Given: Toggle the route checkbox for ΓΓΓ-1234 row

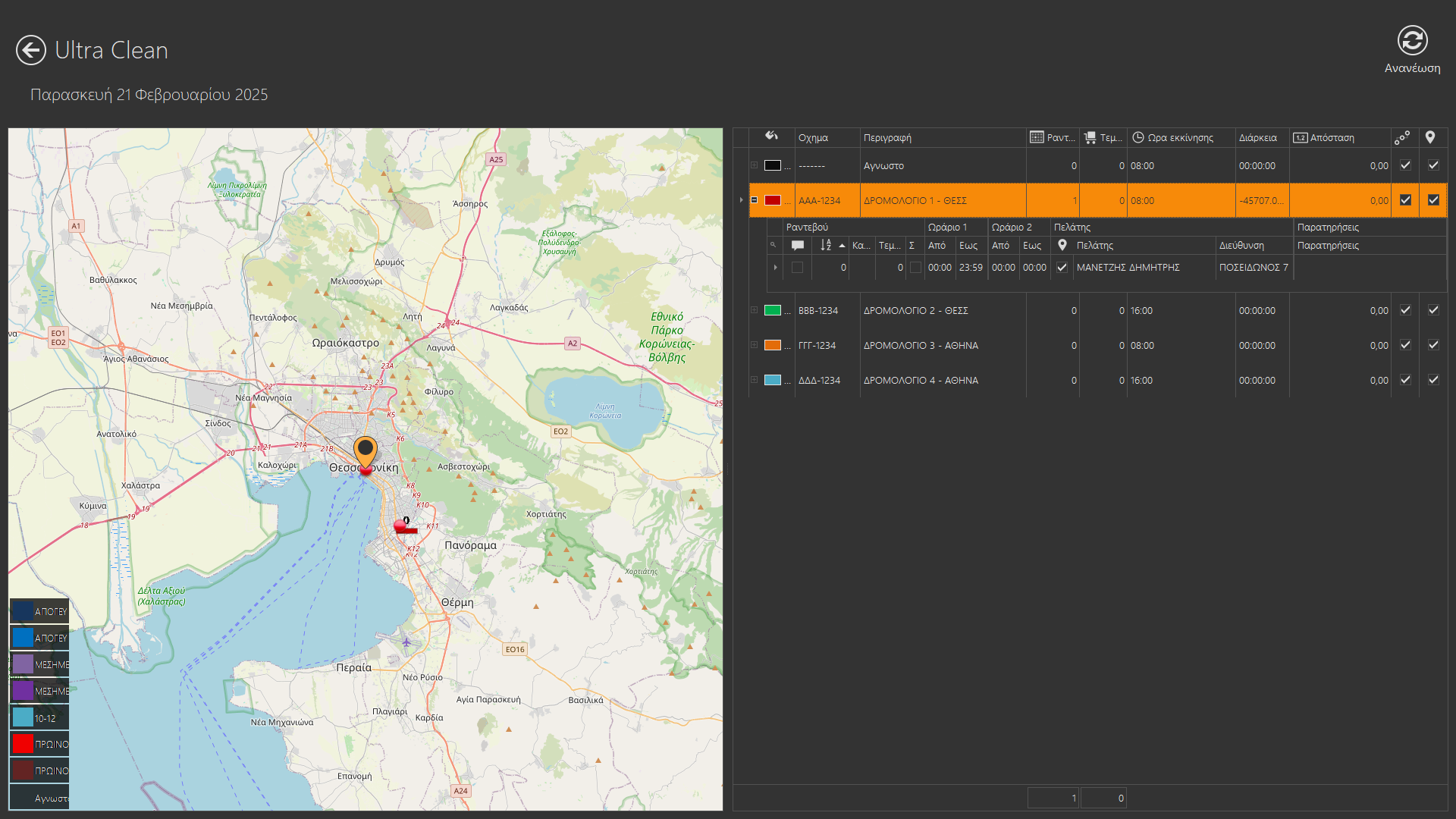Looking at the screenshot, I should tap(1405, 345).
